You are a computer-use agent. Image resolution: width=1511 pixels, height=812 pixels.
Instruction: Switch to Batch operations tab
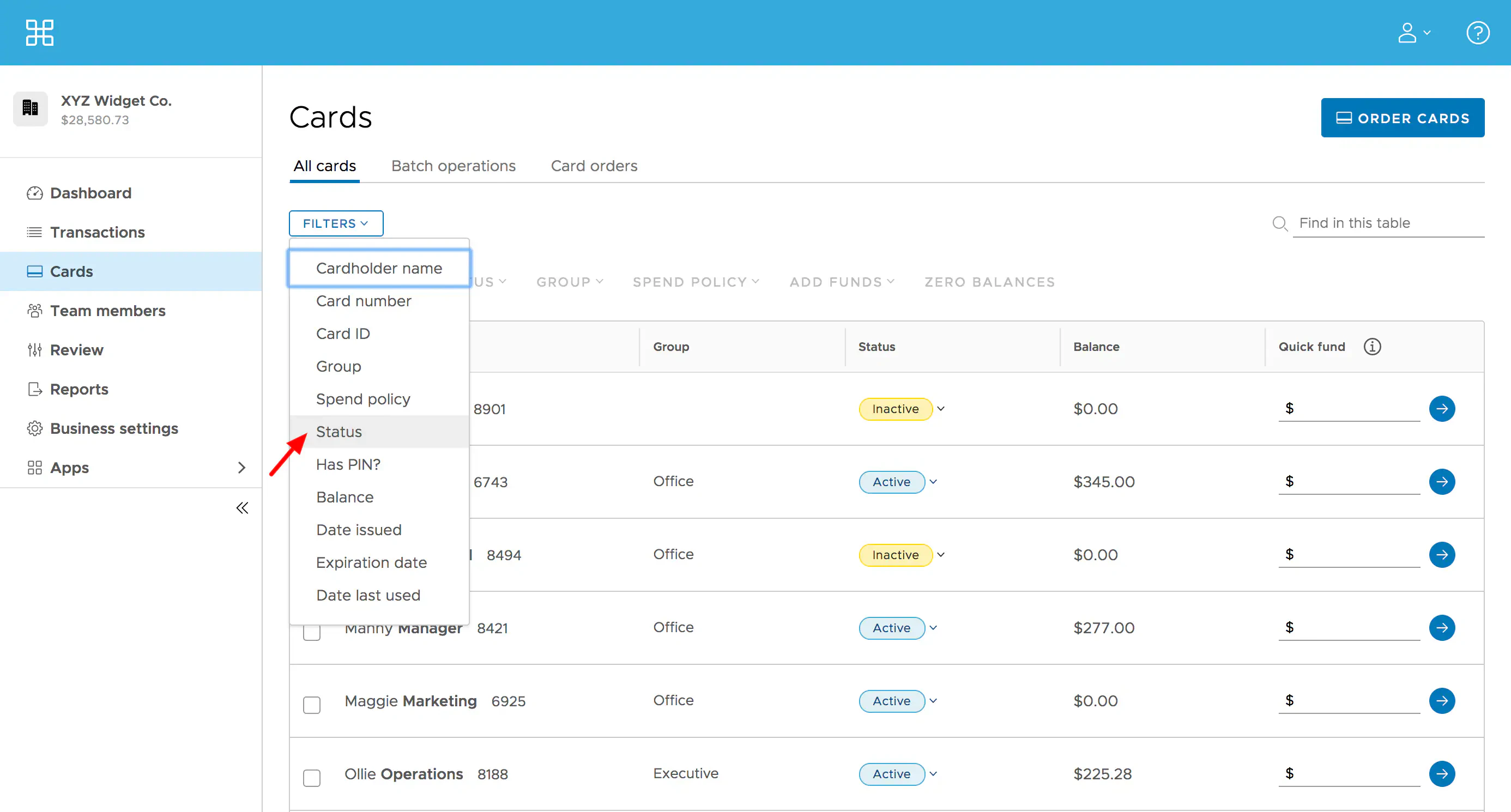click(453, 166)
